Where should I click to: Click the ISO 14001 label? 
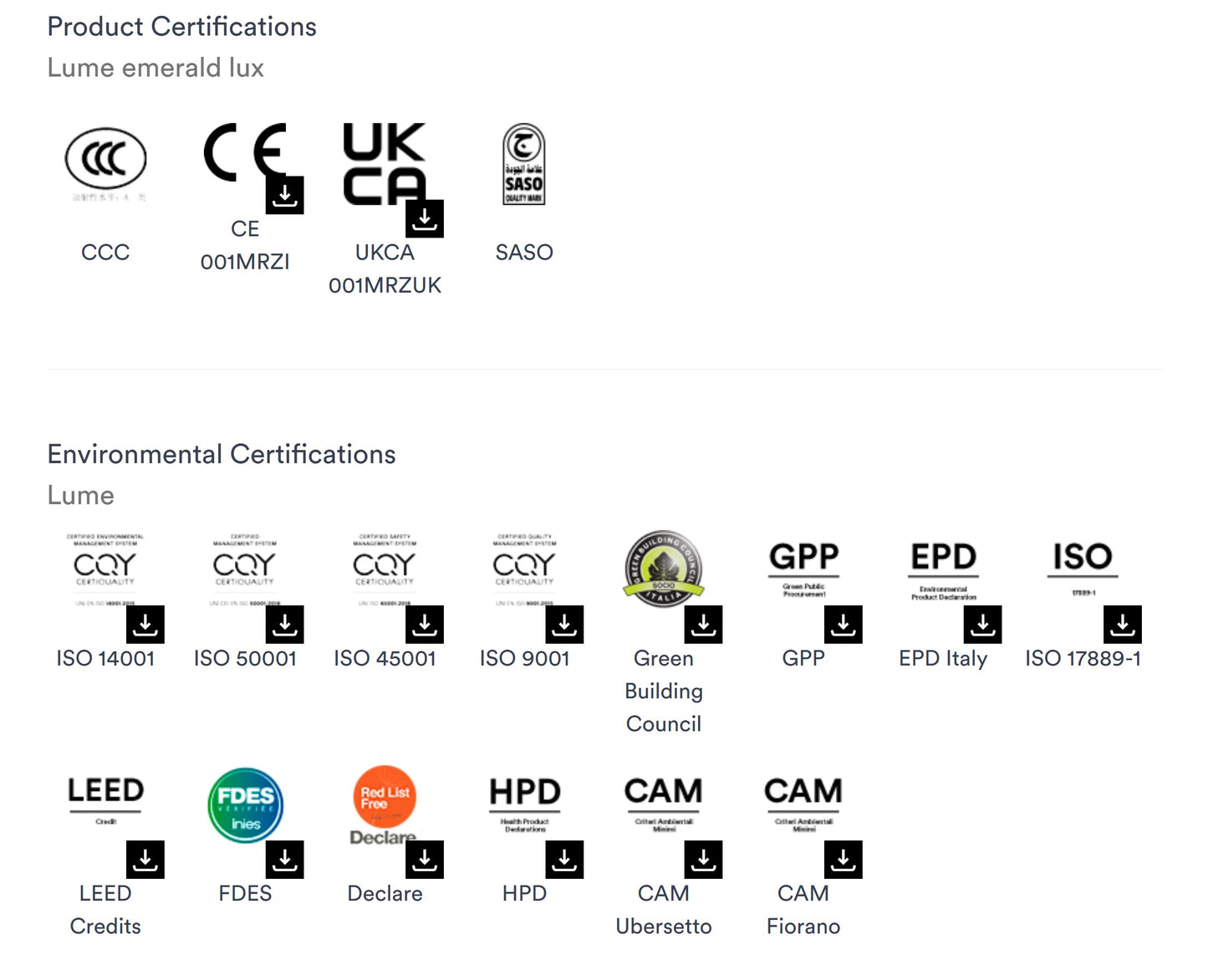pyautogui.click(x=105, y=659)
